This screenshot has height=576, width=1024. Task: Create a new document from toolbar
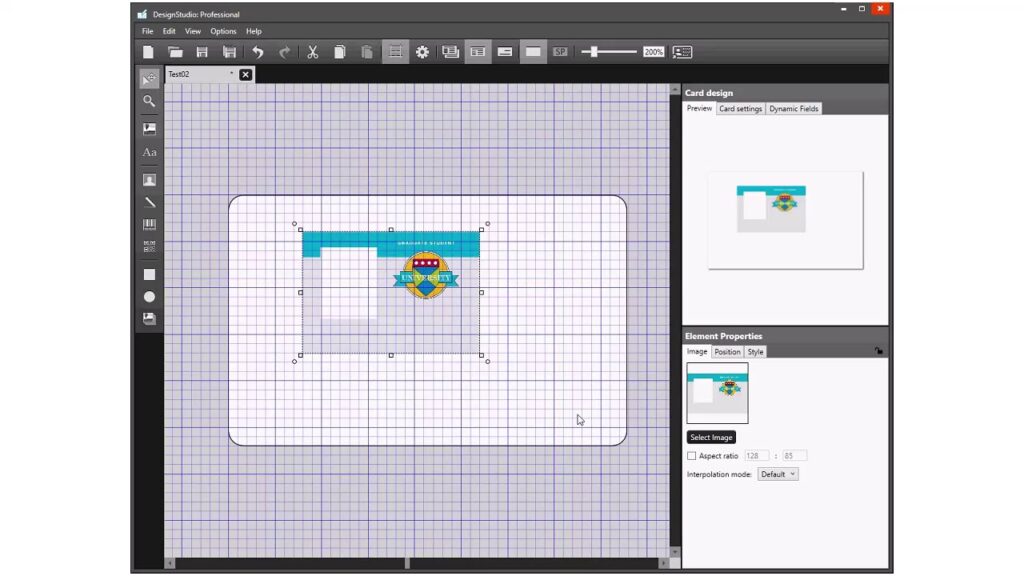tap(148, 52)
